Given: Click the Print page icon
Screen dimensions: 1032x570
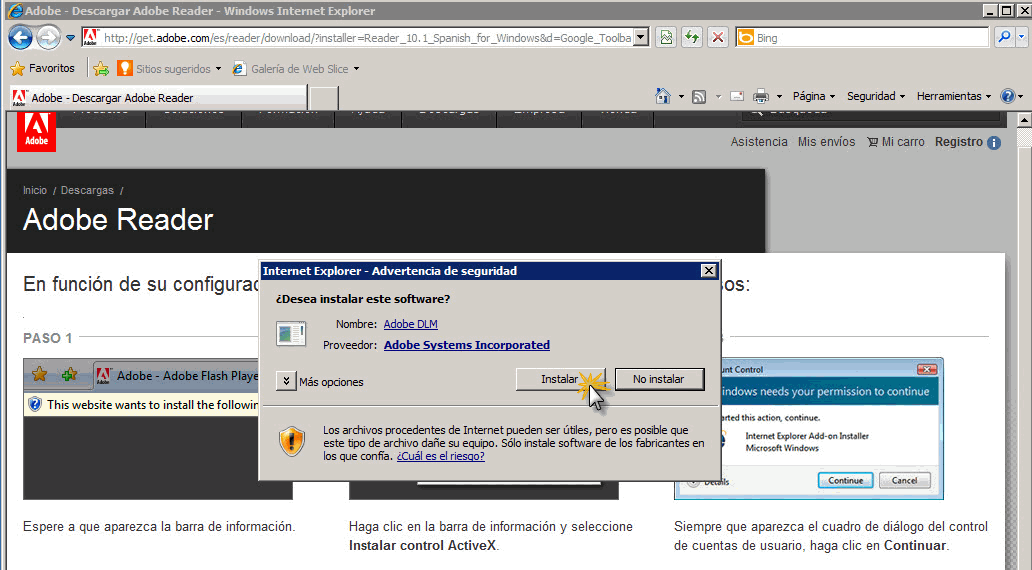Looking at the screenshot, I should click(761, 96).
